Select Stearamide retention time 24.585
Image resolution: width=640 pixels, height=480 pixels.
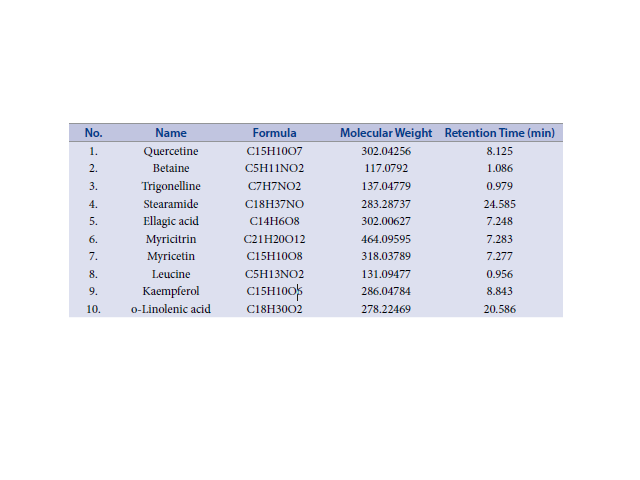click(x=500, y=204)
